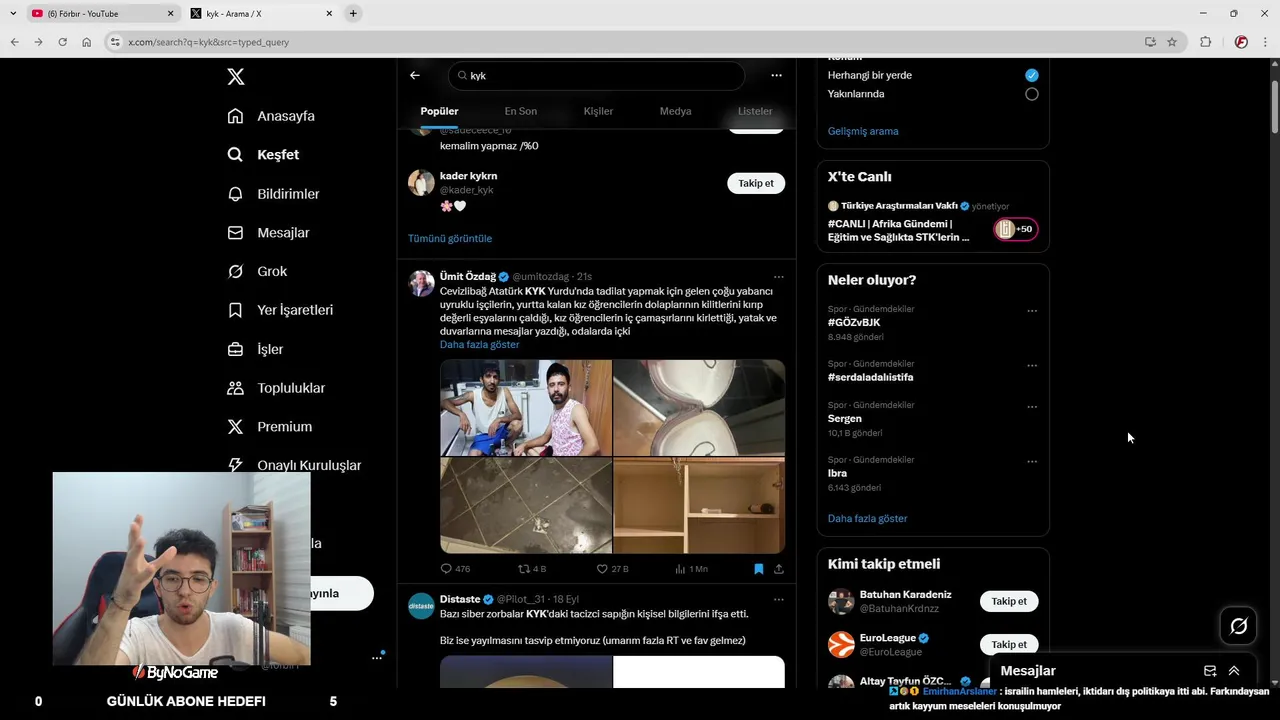Open floating Grok button

point(1239,626)
